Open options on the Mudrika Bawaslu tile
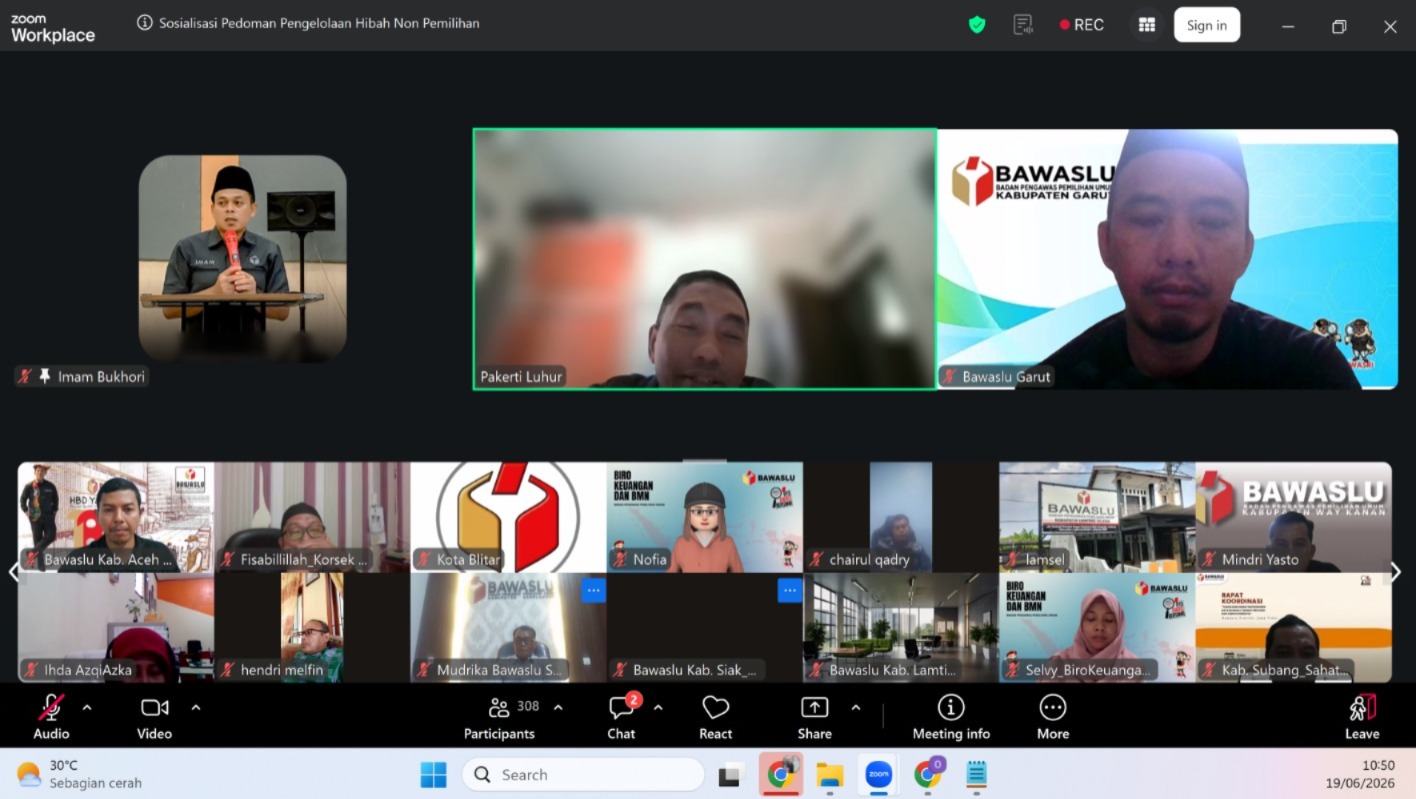 [x=594, y=590]
